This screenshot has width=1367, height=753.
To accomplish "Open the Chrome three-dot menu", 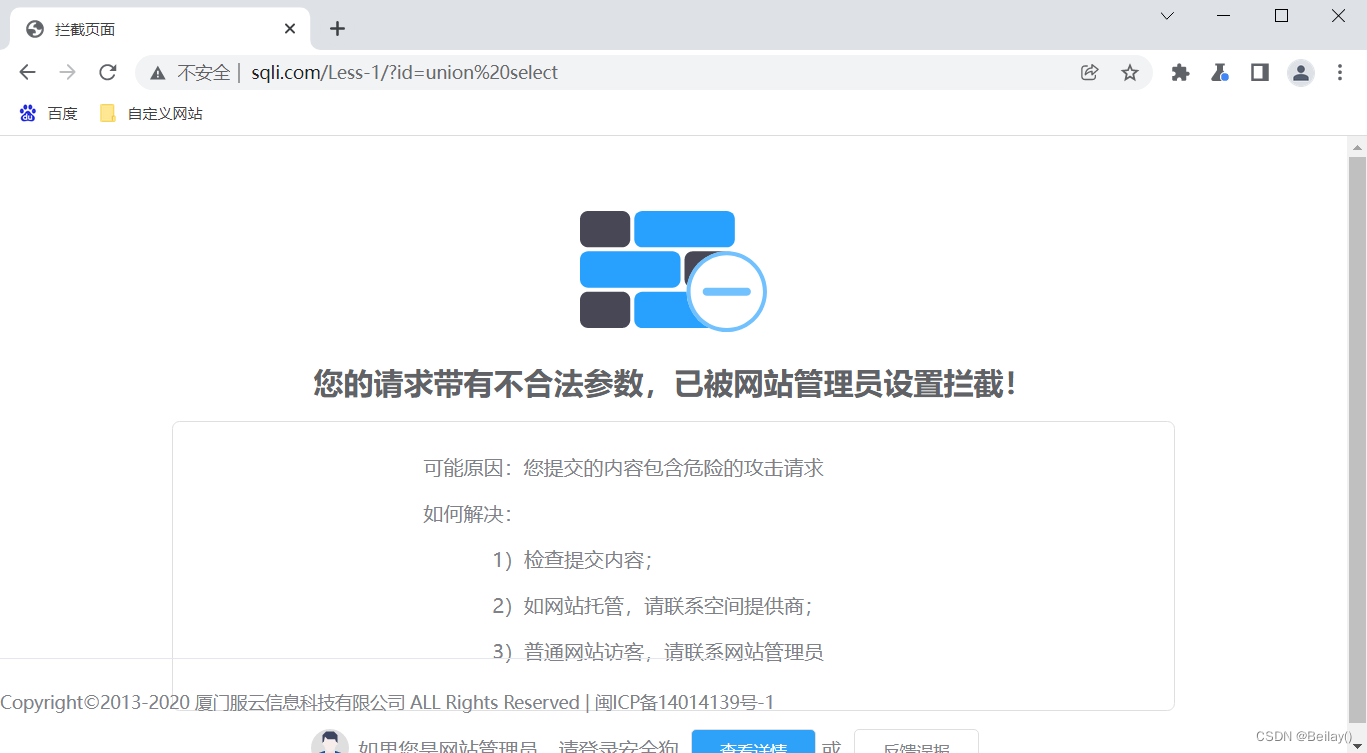I will pyautogui.click(x=1340, y=72).
